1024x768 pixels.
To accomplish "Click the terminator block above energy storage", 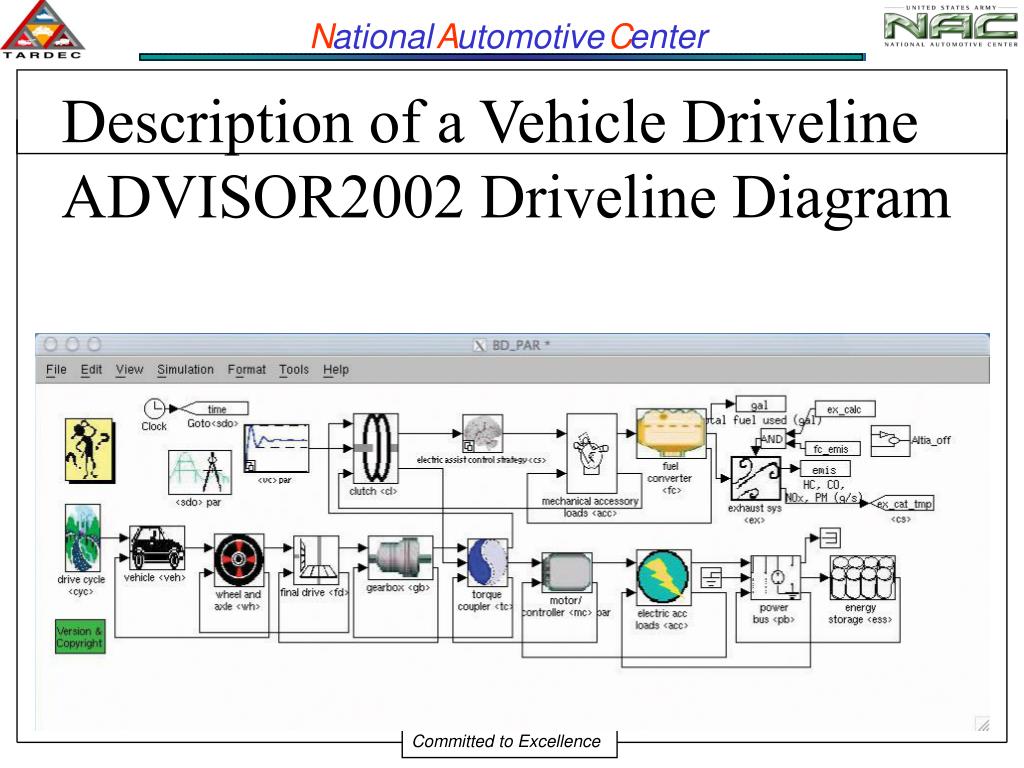I will pos(830,538).
